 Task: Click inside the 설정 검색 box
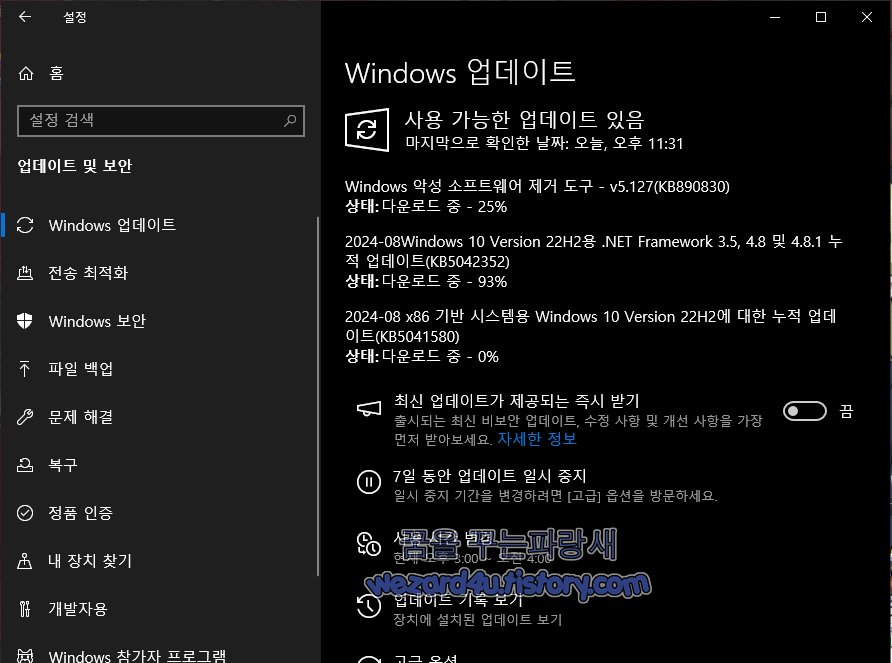click(x=161, y=121)
